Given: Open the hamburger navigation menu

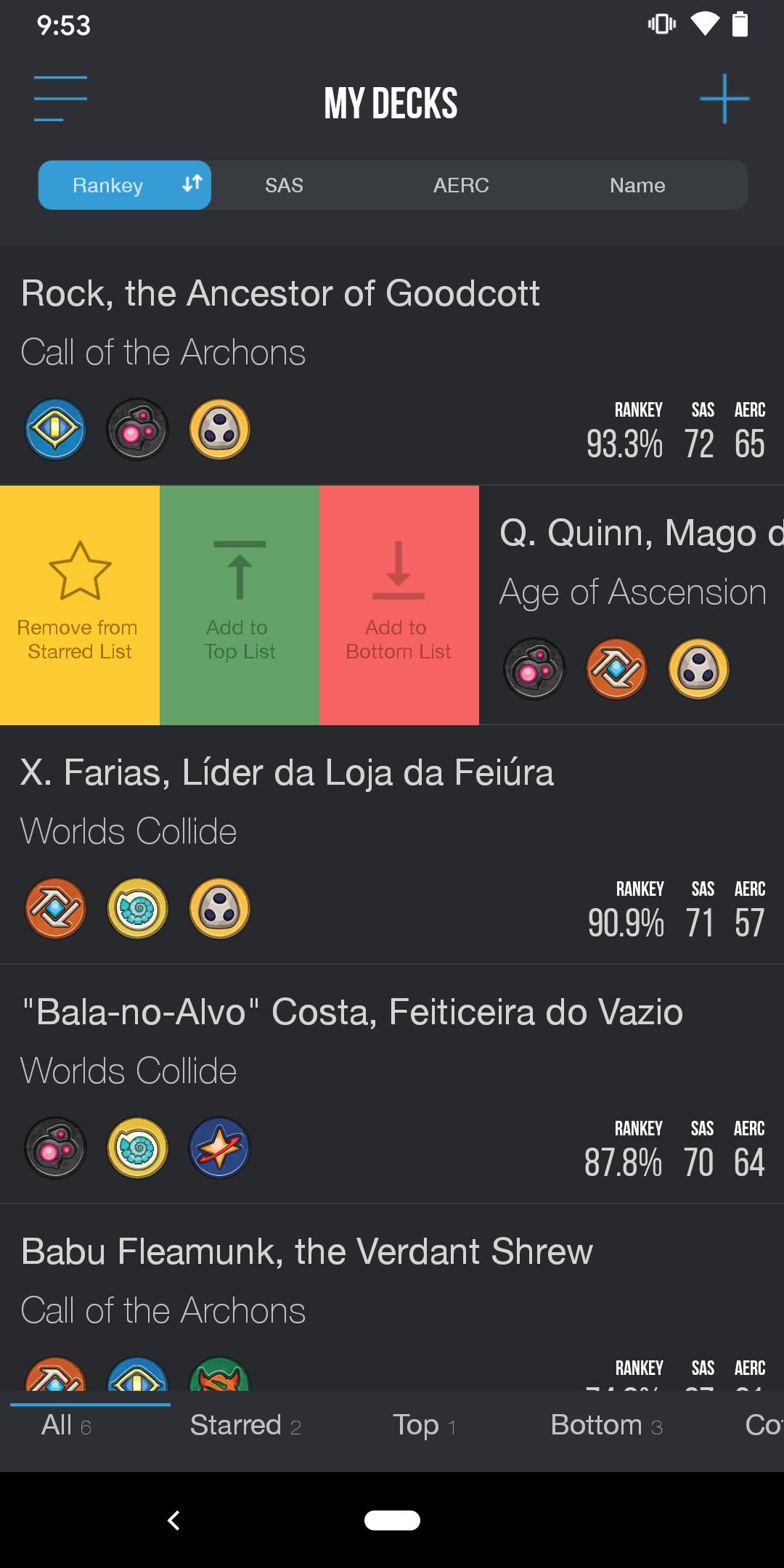Looking at the screenshot, I should (60, 99).
